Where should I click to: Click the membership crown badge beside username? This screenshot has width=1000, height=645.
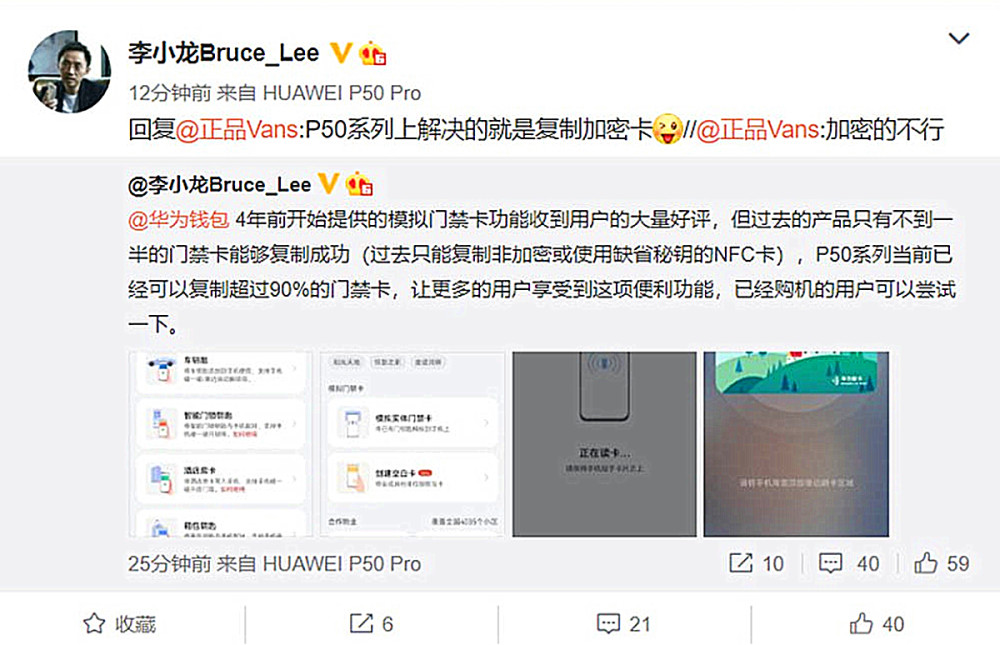point(372,53)
